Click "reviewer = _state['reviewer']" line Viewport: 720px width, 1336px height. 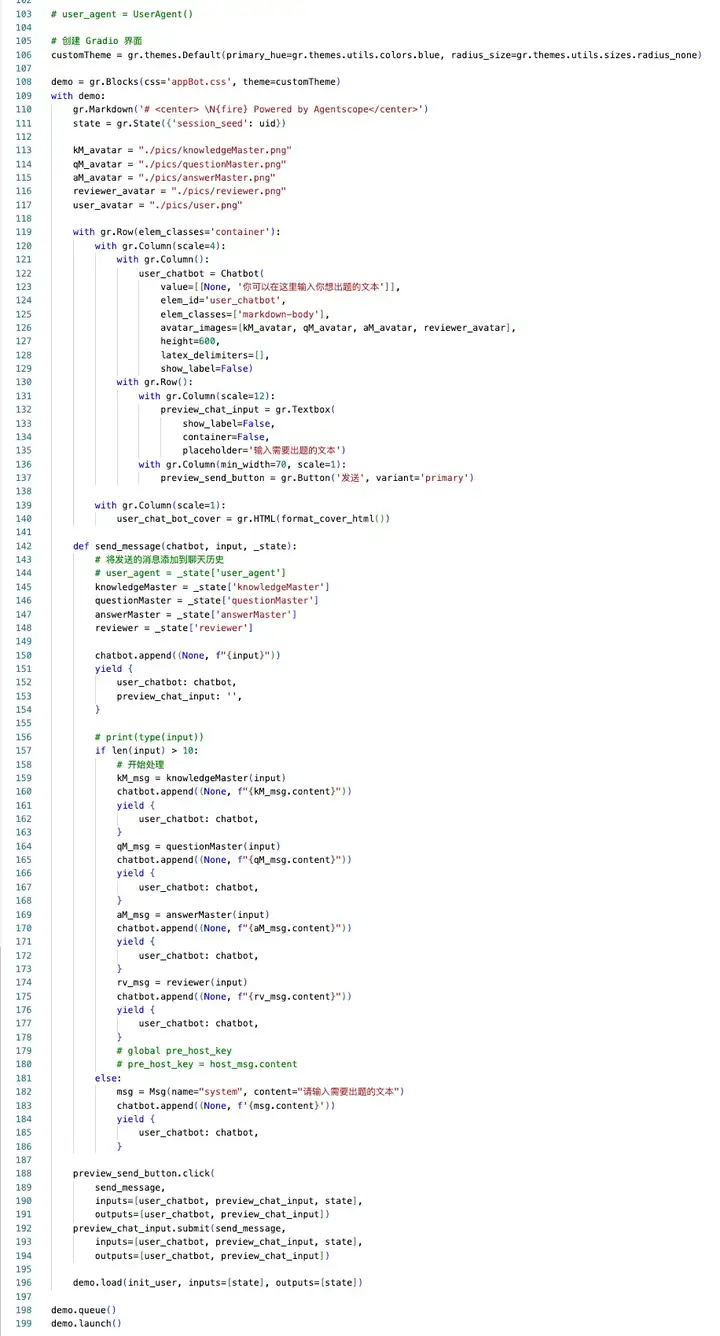[173, 627]
